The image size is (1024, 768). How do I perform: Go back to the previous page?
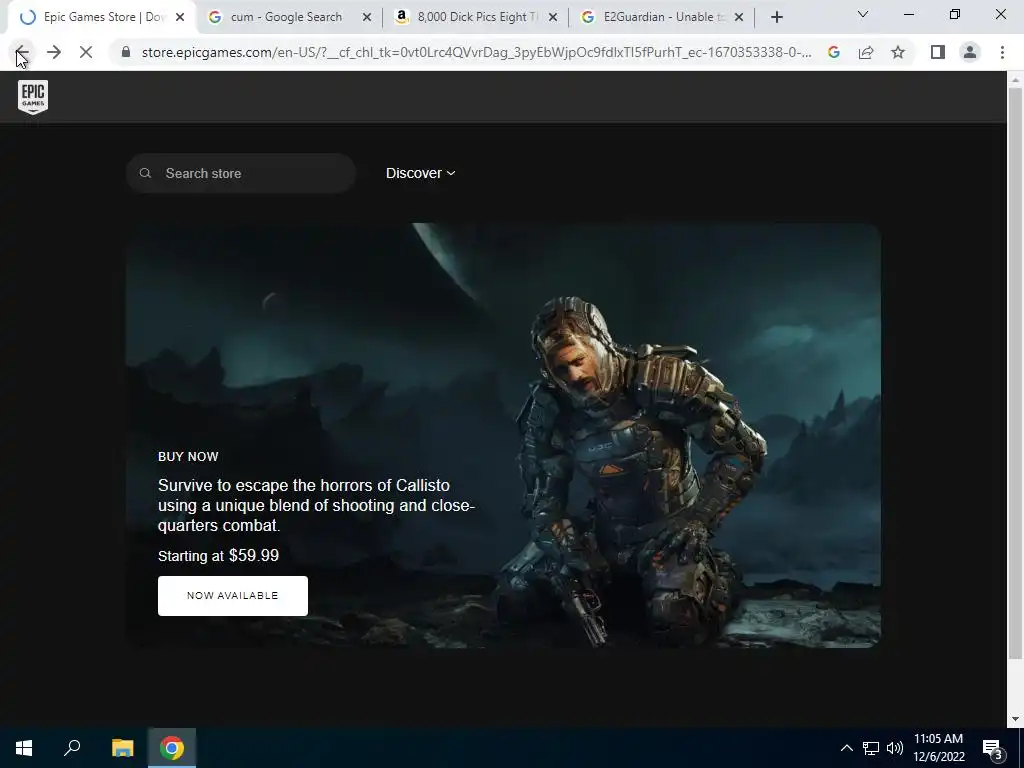pos(22,52)
